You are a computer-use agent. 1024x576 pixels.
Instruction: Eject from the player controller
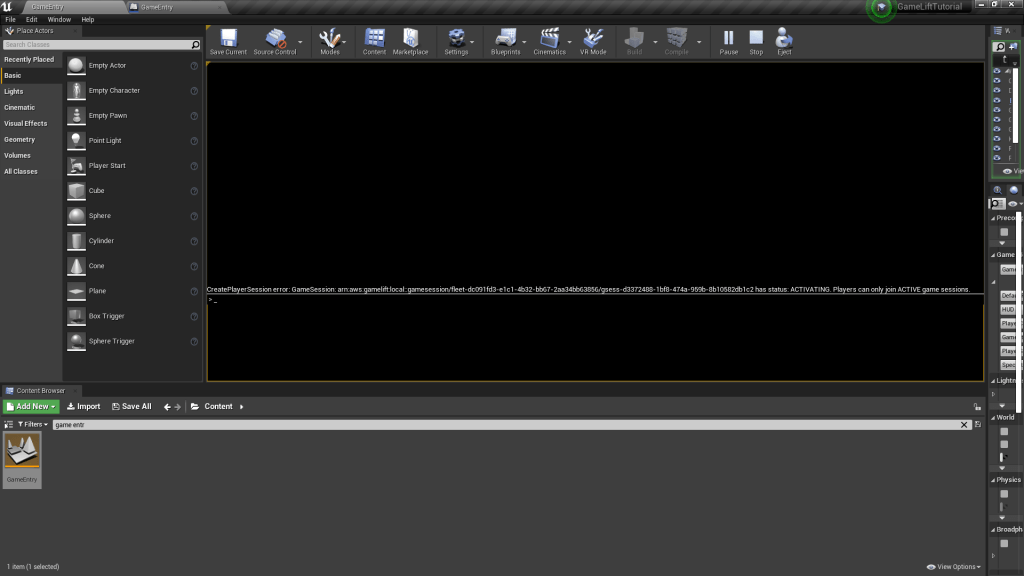[784, 40]
